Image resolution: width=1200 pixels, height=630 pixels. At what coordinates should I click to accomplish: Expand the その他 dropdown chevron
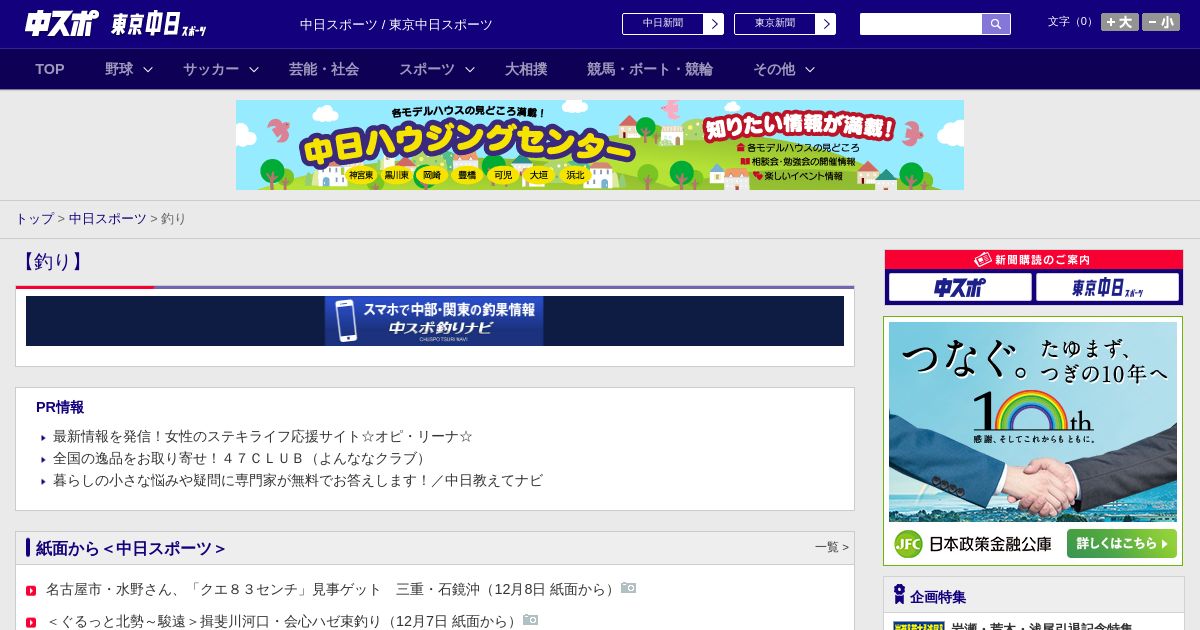click(x=810, y=69)
